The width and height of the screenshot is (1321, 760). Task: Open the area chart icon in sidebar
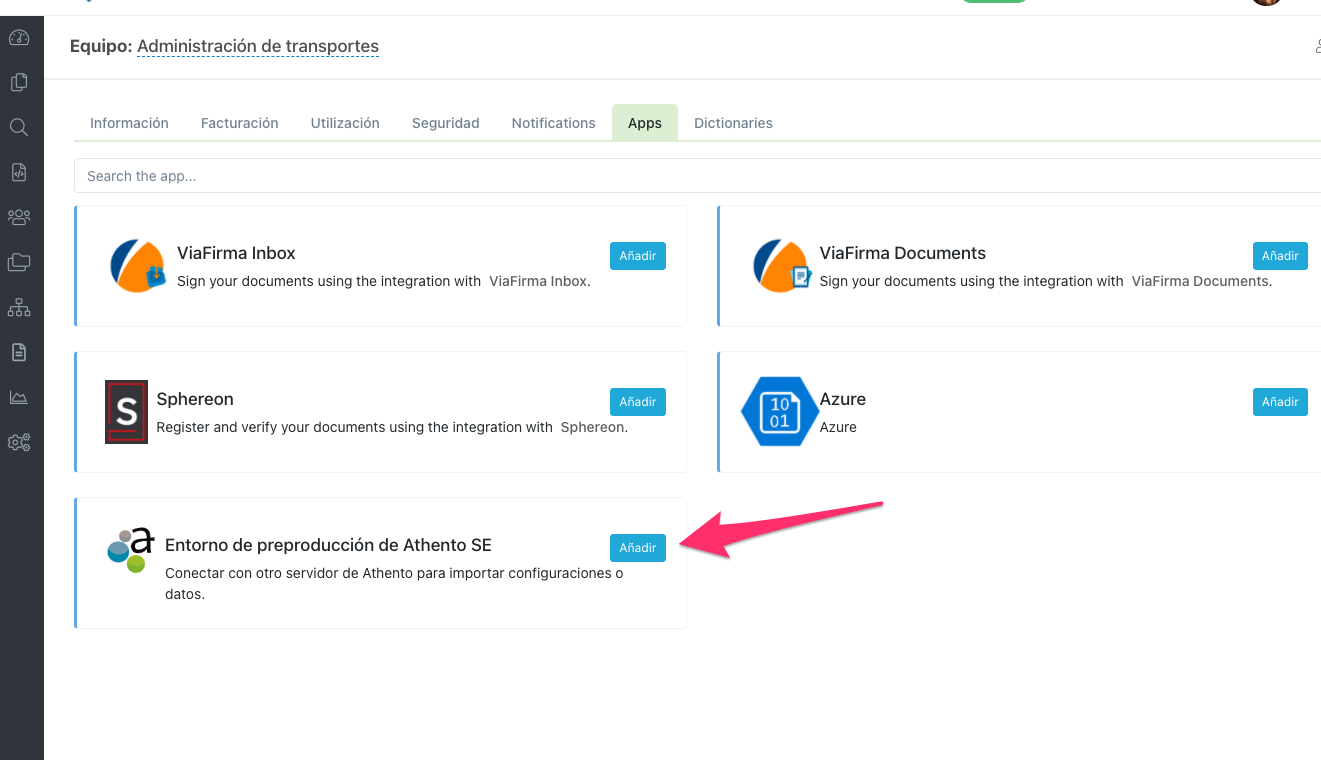pos(19,397)
